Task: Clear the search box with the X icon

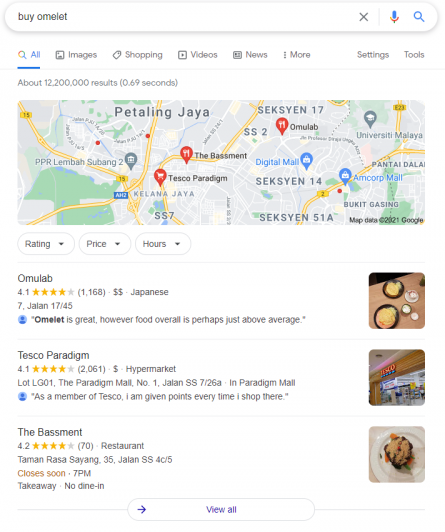Action: click(x=363, y=17)
